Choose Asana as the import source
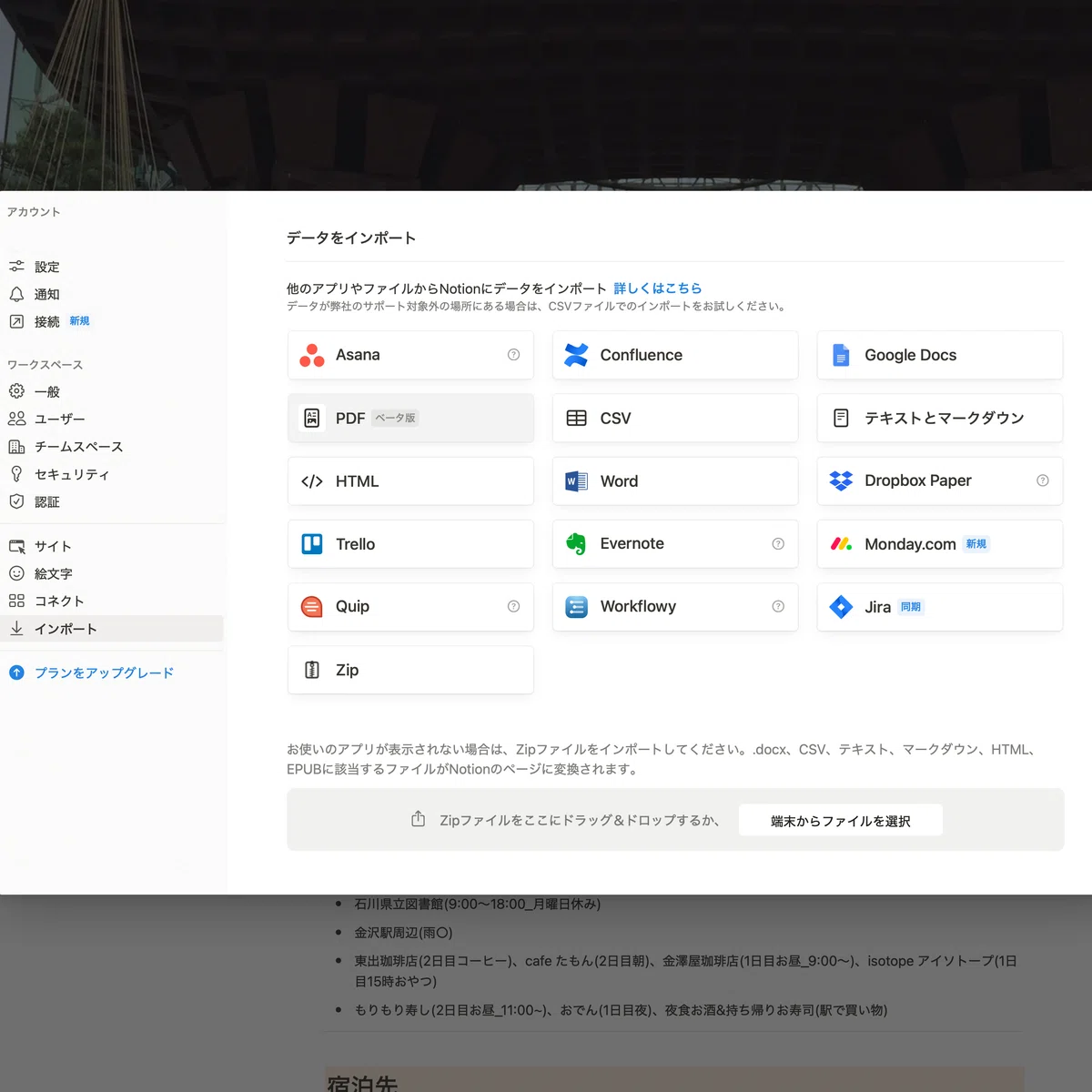 [x=410, y=355]
